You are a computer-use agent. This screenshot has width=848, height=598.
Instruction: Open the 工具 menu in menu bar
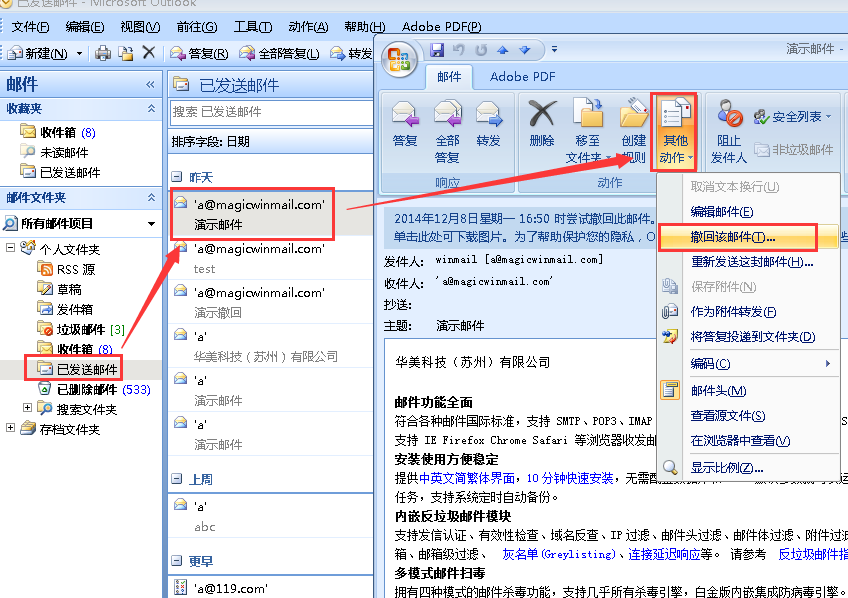[x=252, y=26]
